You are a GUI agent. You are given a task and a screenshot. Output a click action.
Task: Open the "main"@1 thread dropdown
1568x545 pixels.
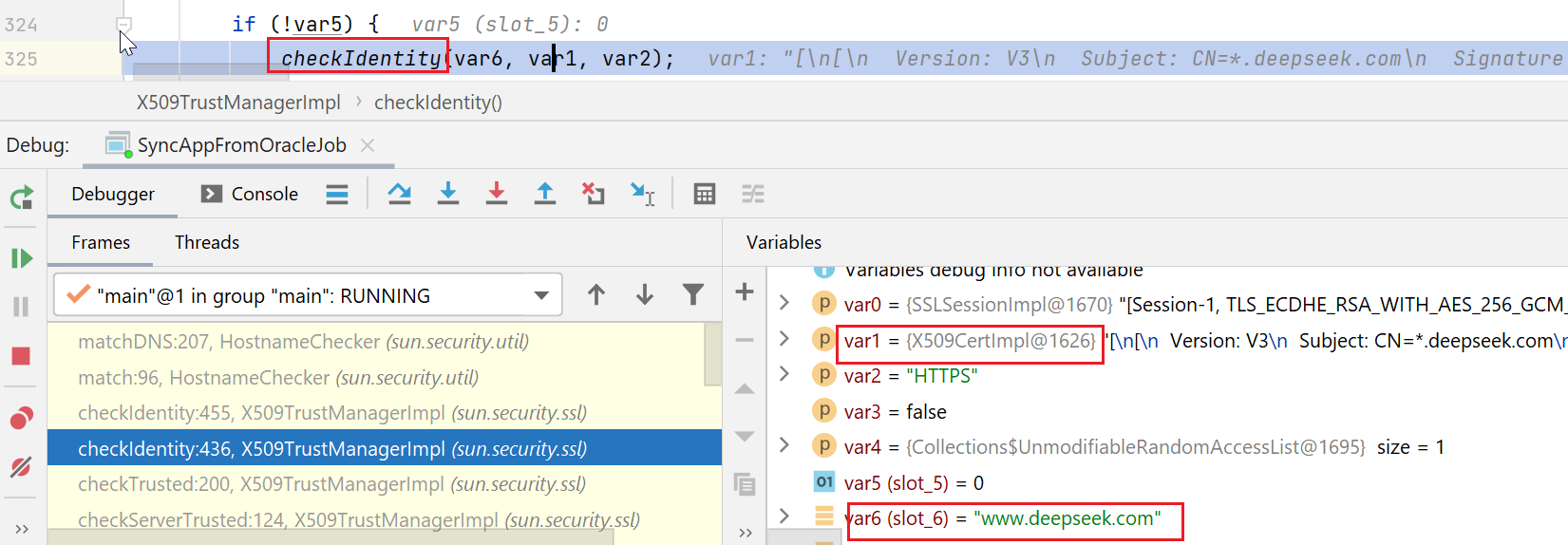[x=540, y=295]
